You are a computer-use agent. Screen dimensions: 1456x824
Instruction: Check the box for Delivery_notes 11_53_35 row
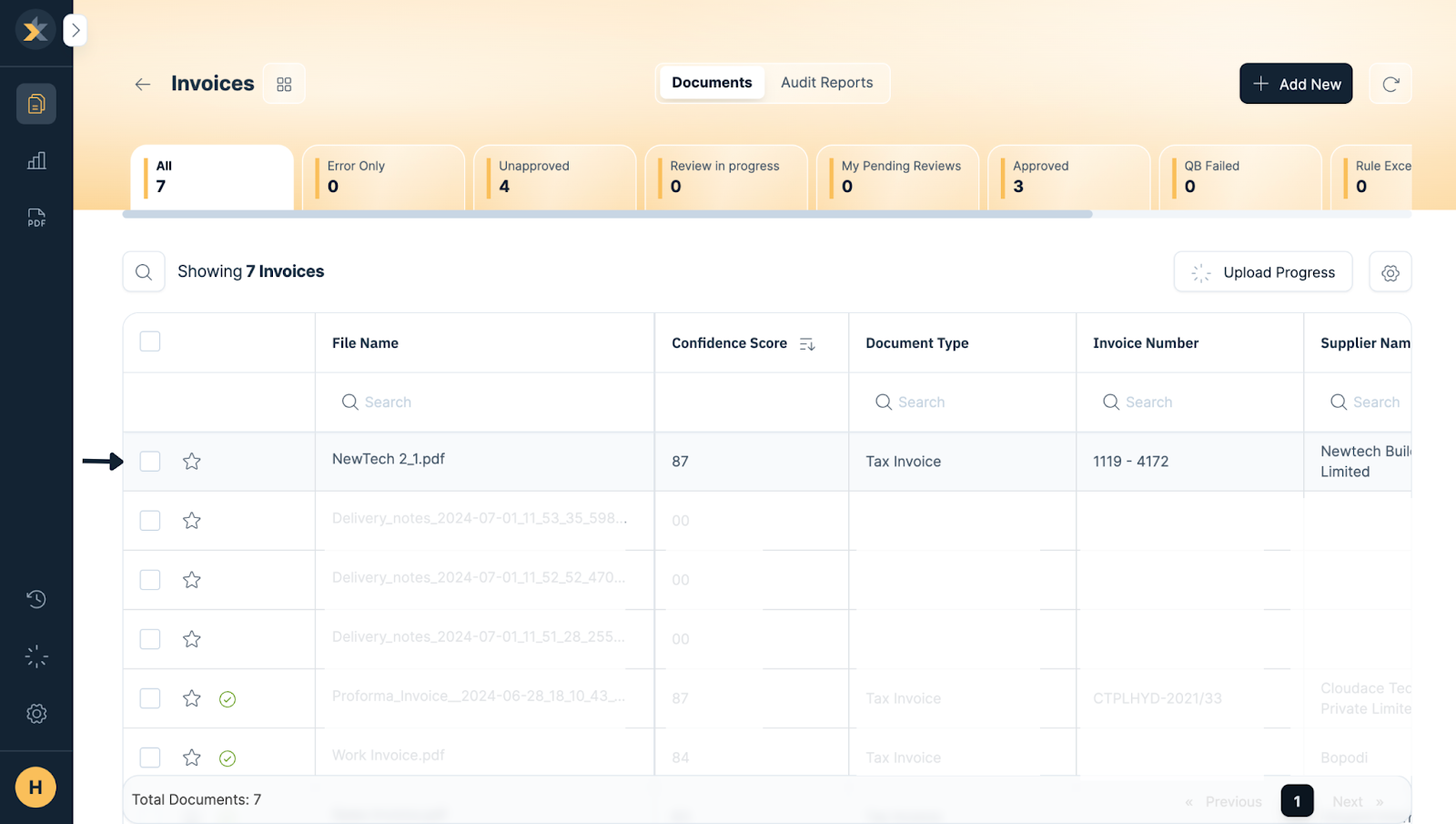pos(150,521)
